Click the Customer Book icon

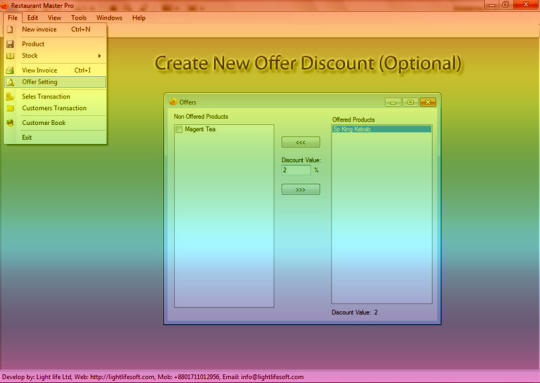[x=10, y=123]
